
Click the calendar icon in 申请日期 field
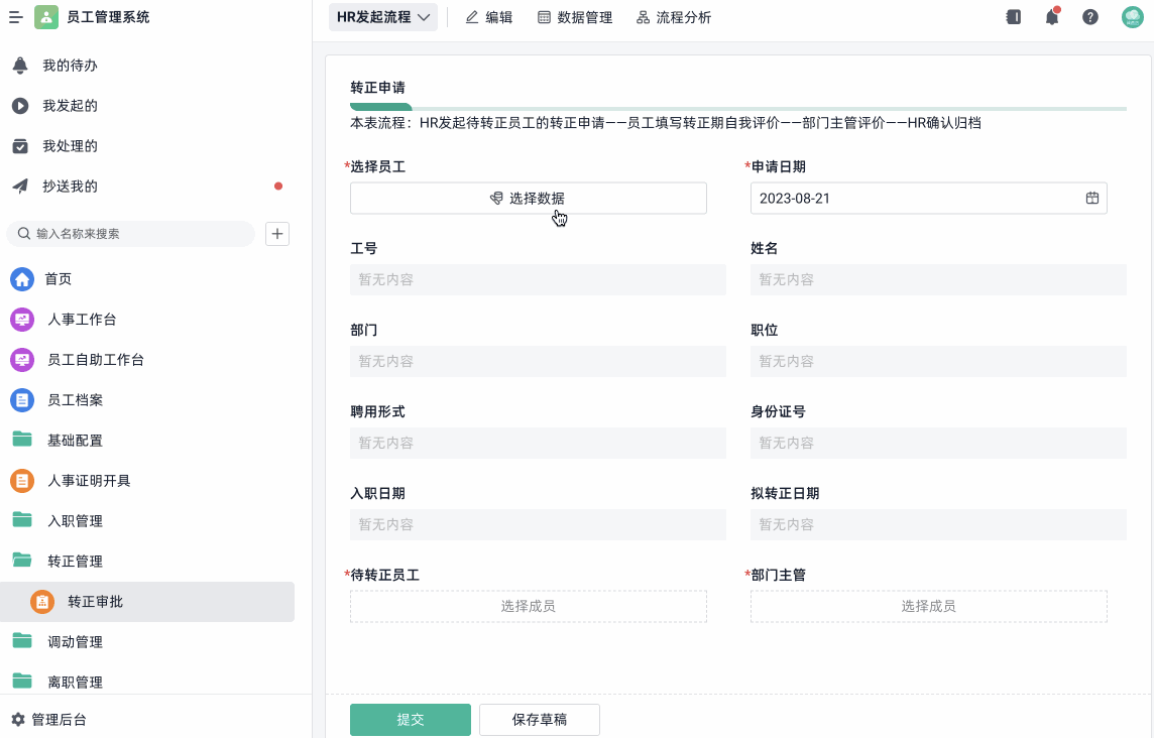[x=1091, y=198]
